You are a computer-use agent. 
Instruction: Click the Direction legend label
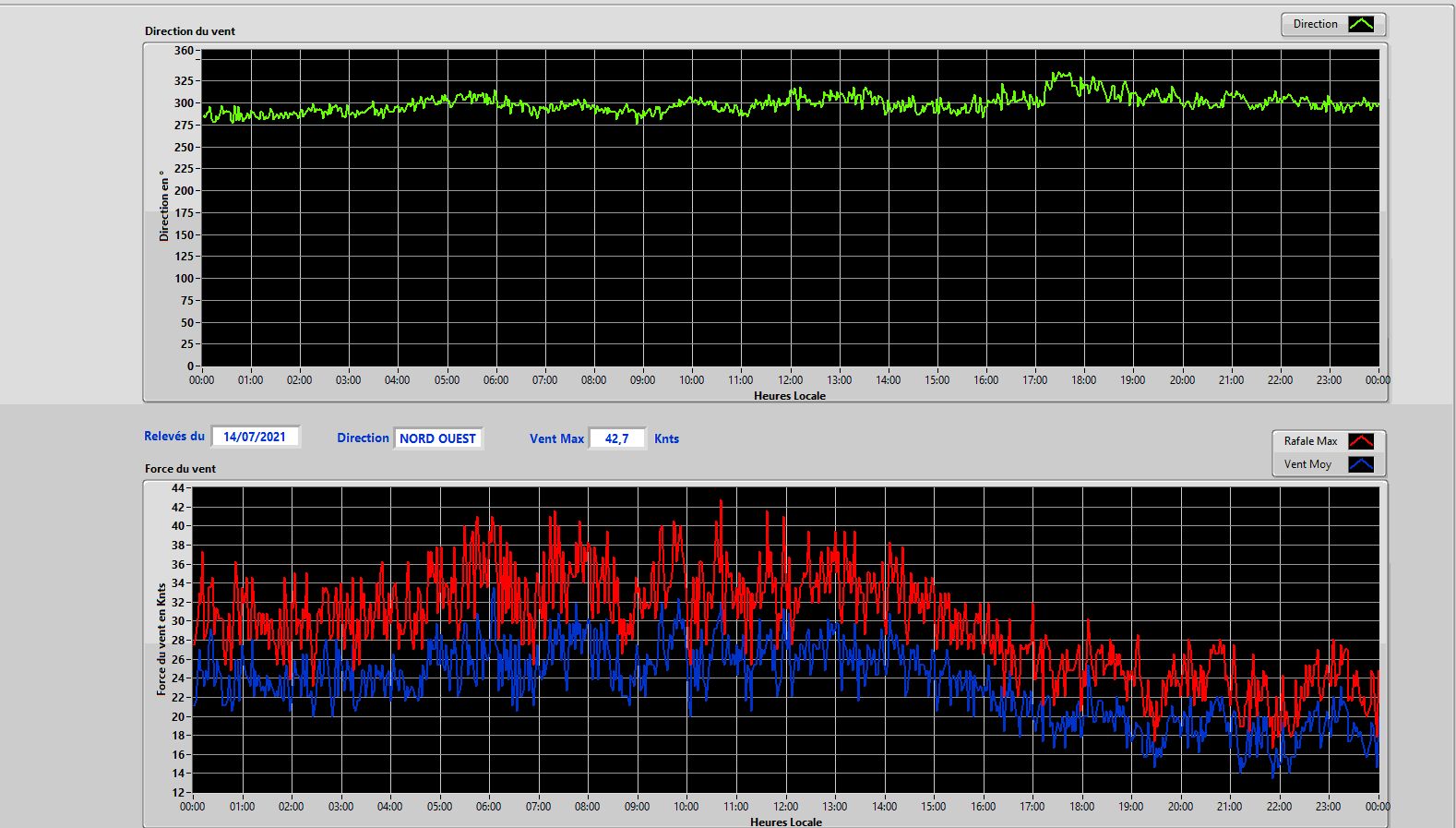click(x=1315, y=24)
